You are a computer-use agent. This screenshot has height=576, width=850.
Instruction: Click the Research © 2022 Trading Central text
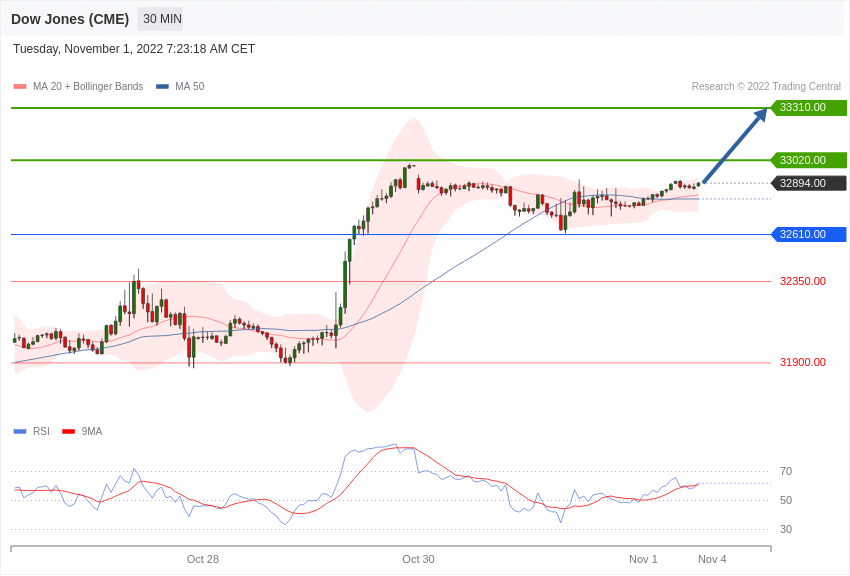(x=766, y=87)
